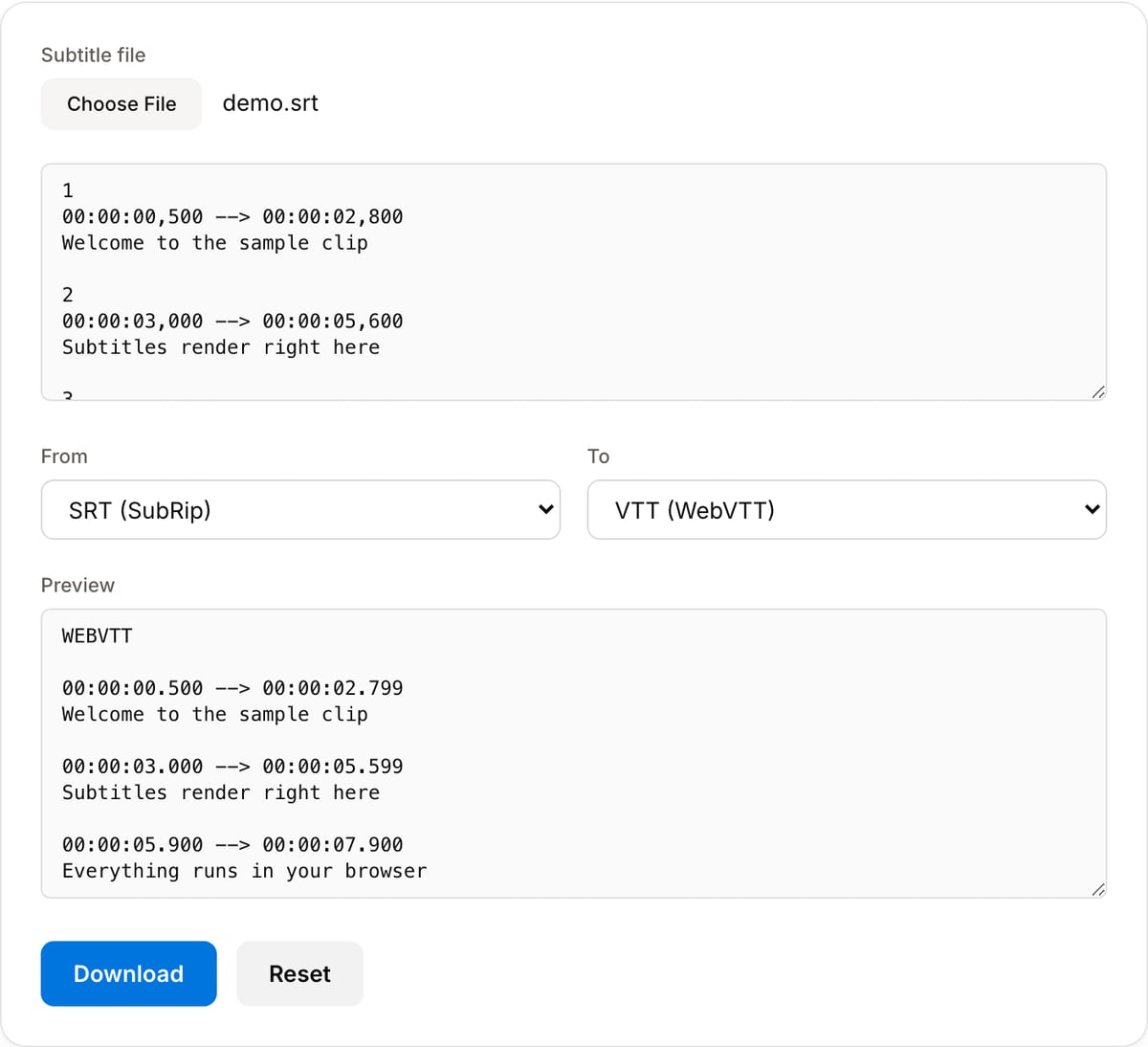
Task: Click preview line 'Welcome to the sample clip'
Action: coord(215,715)
